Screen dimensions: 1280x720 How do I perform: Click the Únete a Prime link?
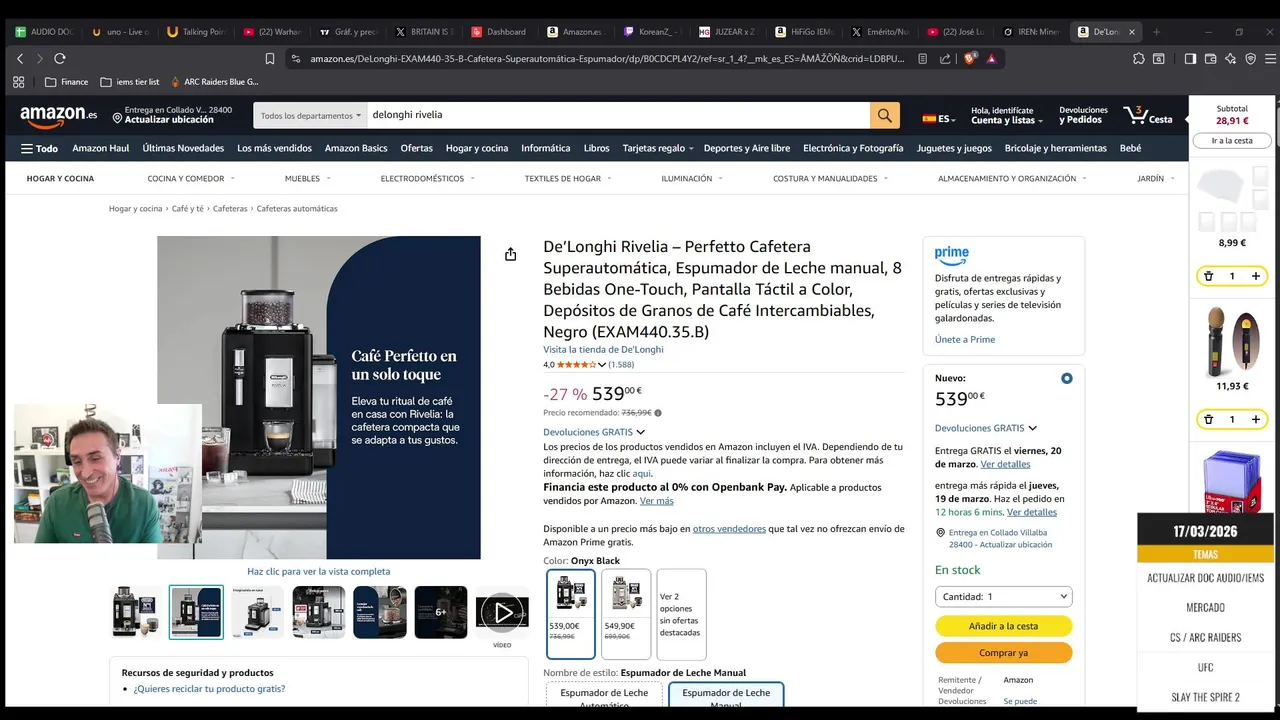pos(965,339)
